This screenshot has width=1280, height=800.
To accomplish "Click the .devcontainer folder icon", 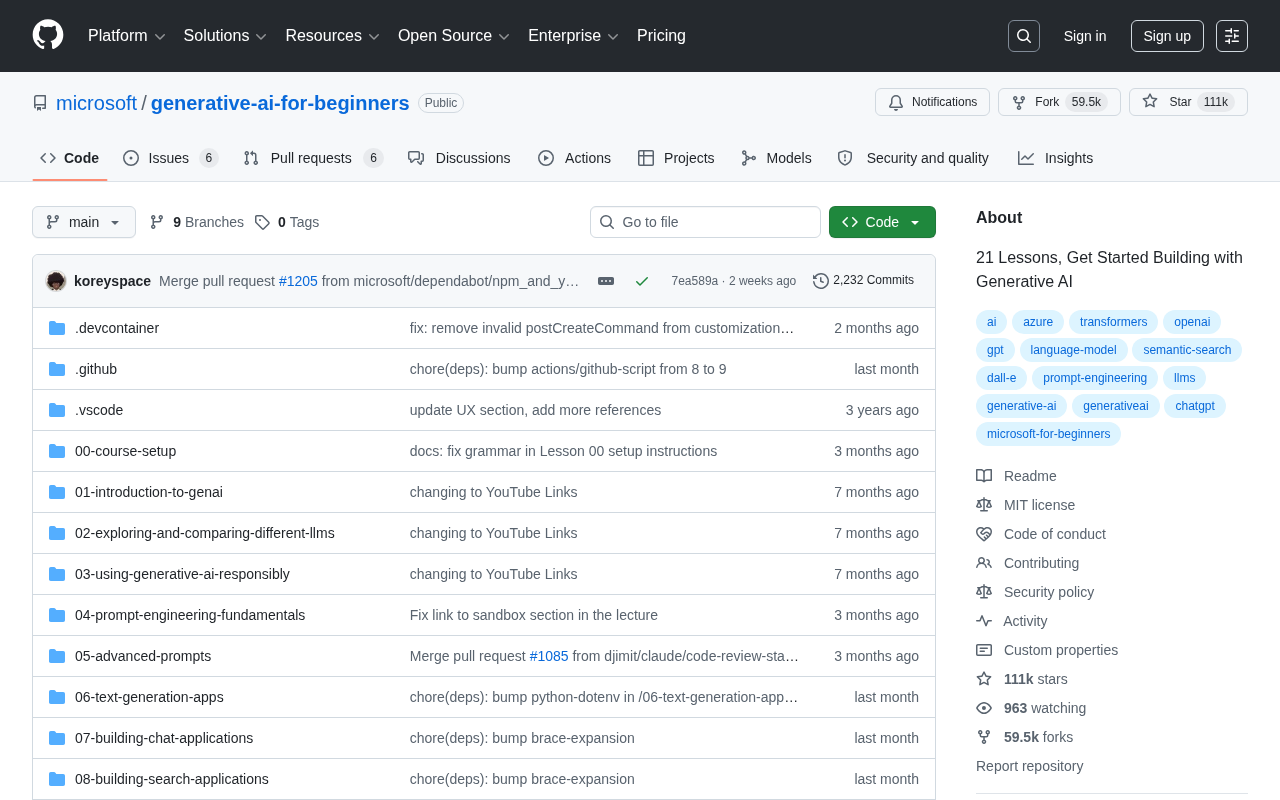I will pyautogui.click(x=57, y=328).
